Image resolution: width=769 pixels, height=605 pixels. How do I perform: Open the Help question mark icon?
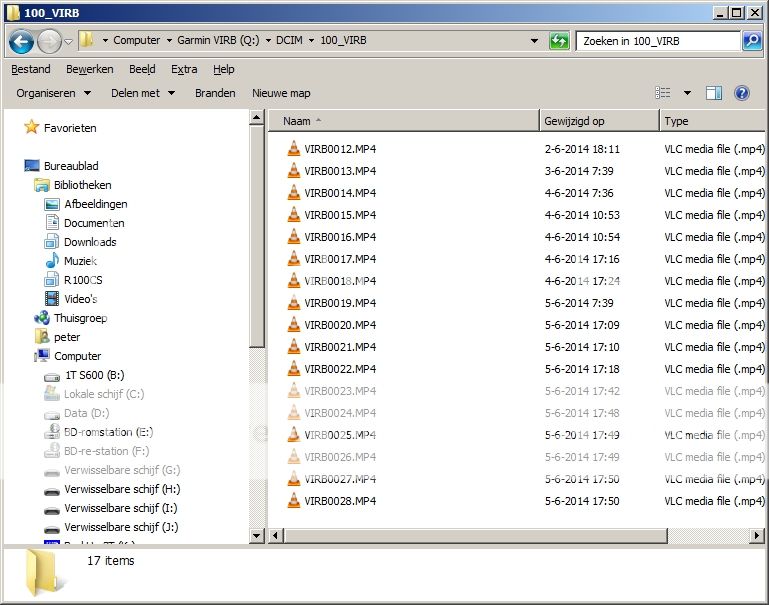pos(742,93)
